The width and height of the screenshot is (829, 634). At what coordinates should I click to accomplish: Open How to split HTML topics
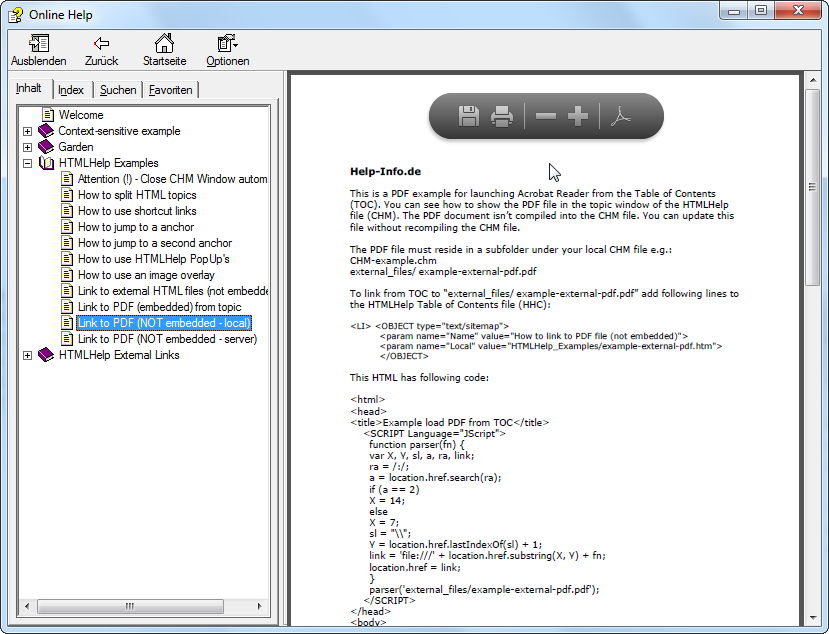point(137,195)
